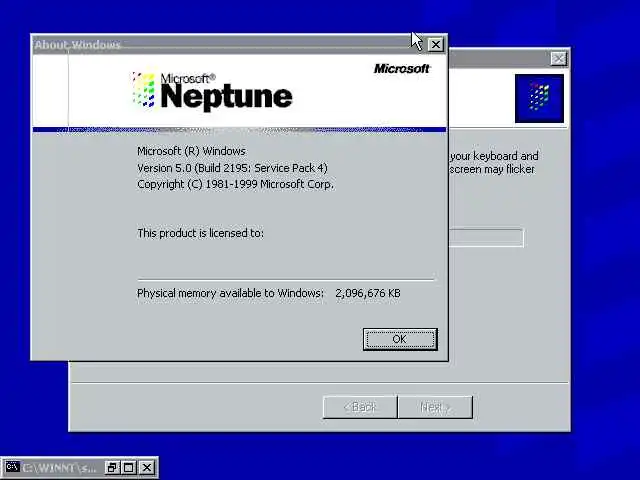Image resolution: width=640 pixels, height=480 pixels.
Task: Click the 'Microsoft (R) Windows' text
Action: (191, 151)
